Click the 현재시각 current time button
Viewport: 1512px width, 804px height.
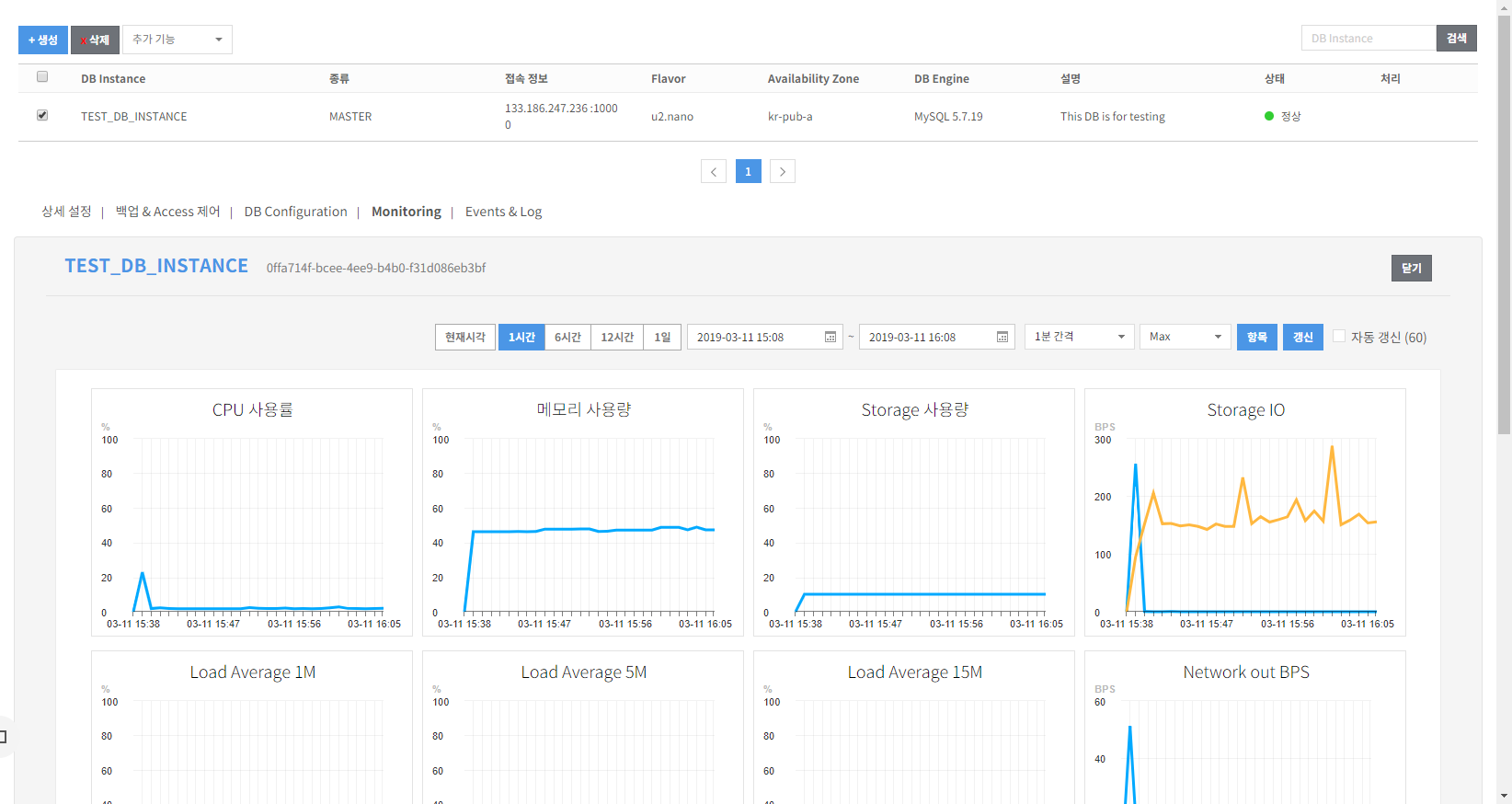[465, 337]
